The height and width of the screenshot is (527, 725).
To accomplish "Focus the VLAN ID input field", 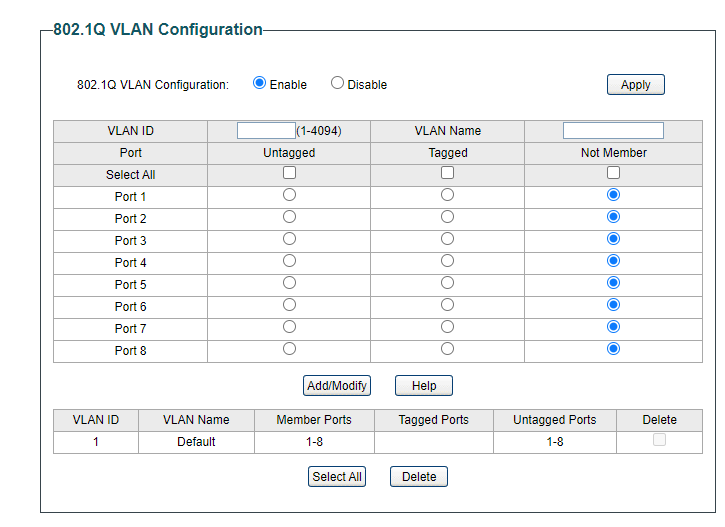I will pos(266,130).
